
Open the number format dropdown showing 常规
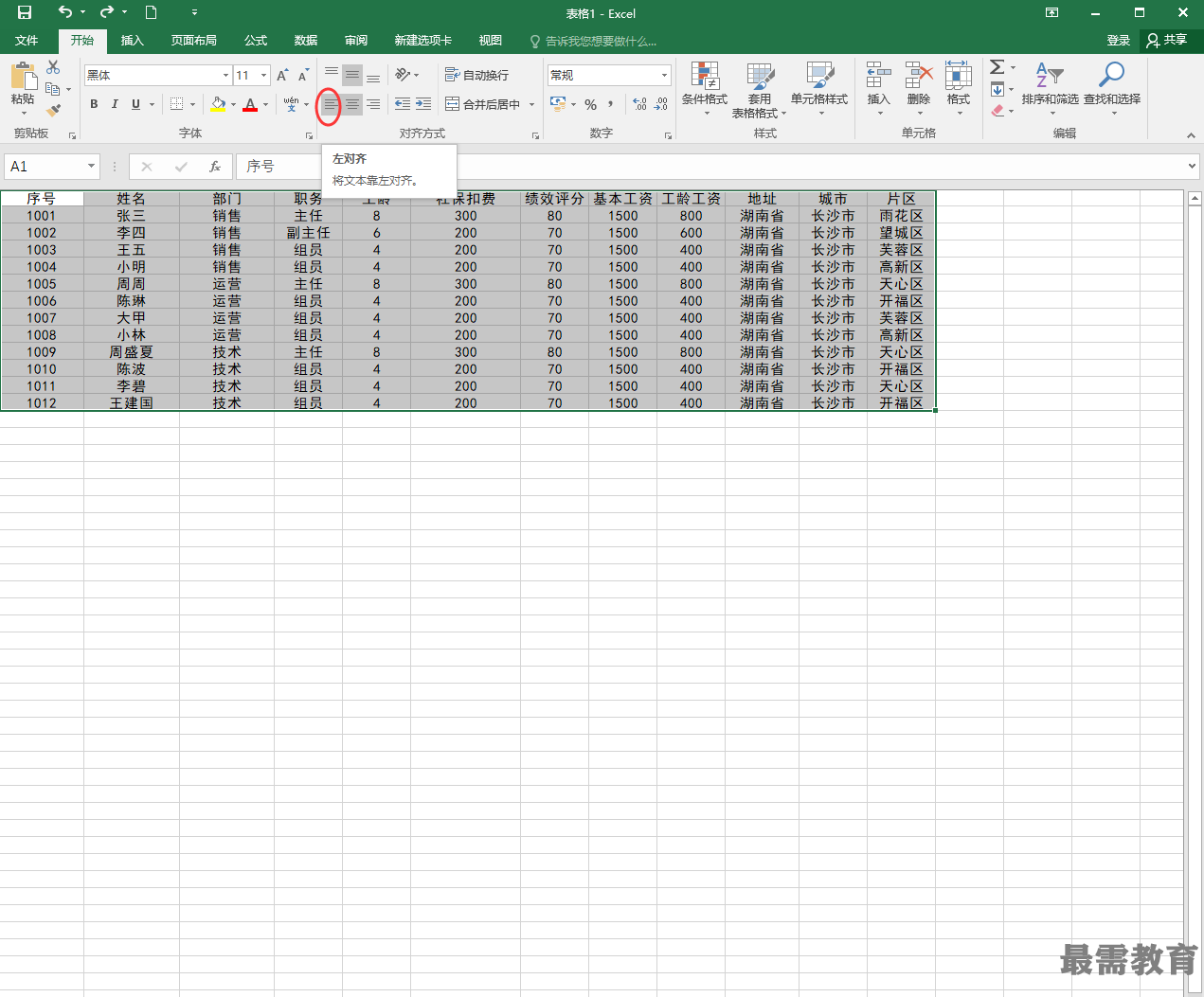664,75
